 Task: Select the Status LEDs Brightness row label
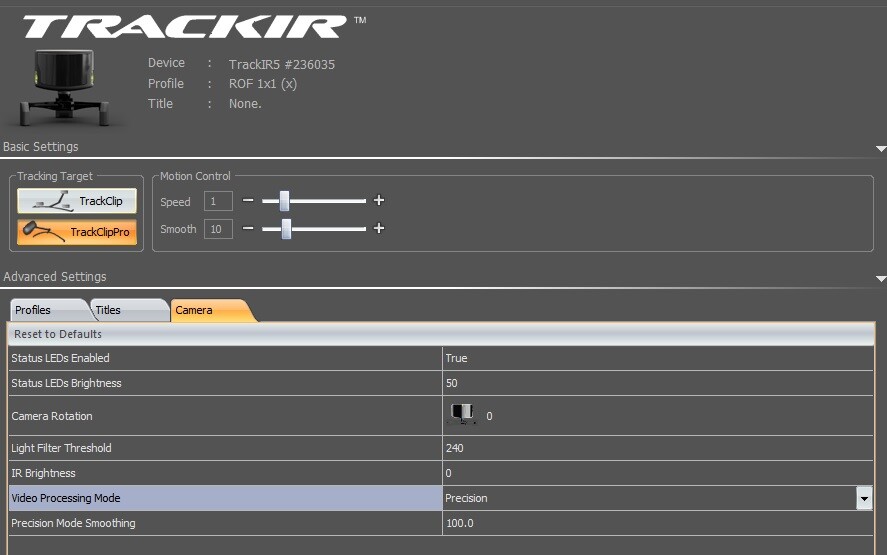(66, 383)
